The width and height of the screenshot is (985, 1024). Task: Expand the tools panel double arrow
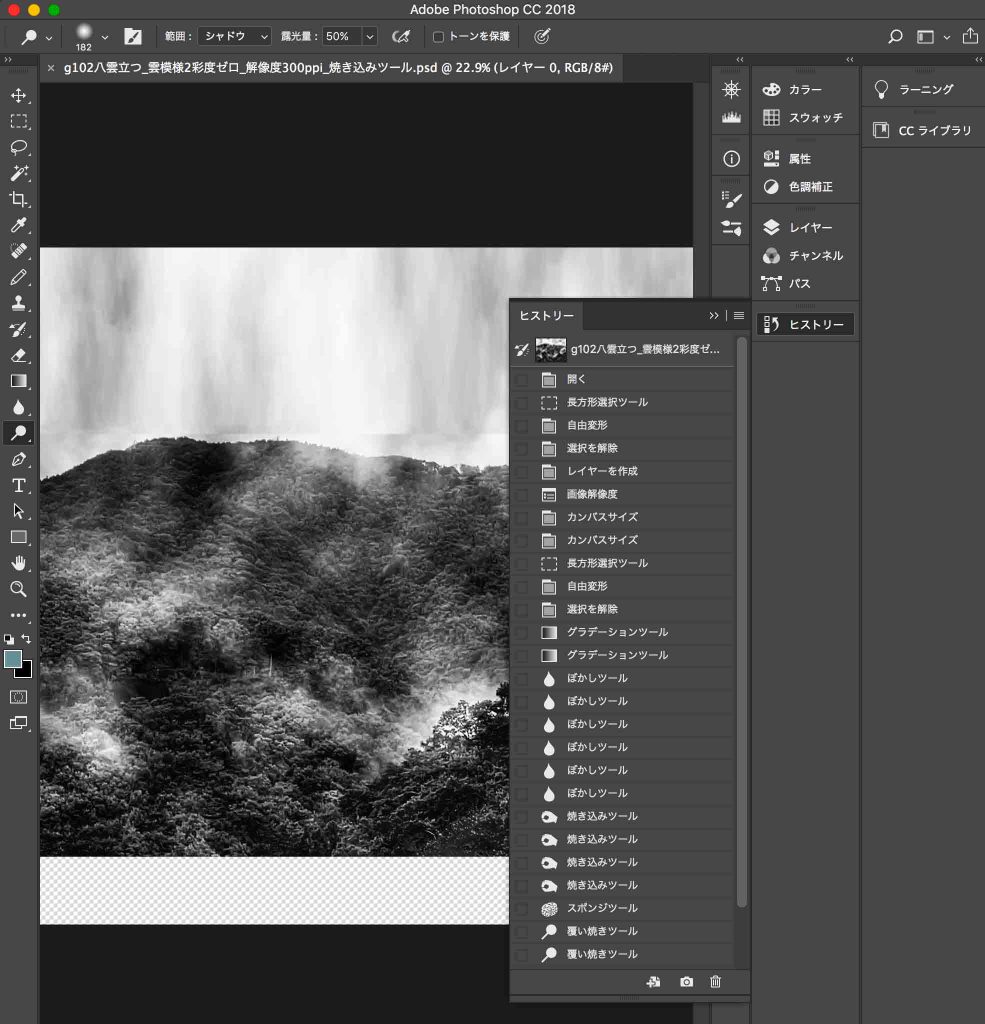tap(8, 59)
